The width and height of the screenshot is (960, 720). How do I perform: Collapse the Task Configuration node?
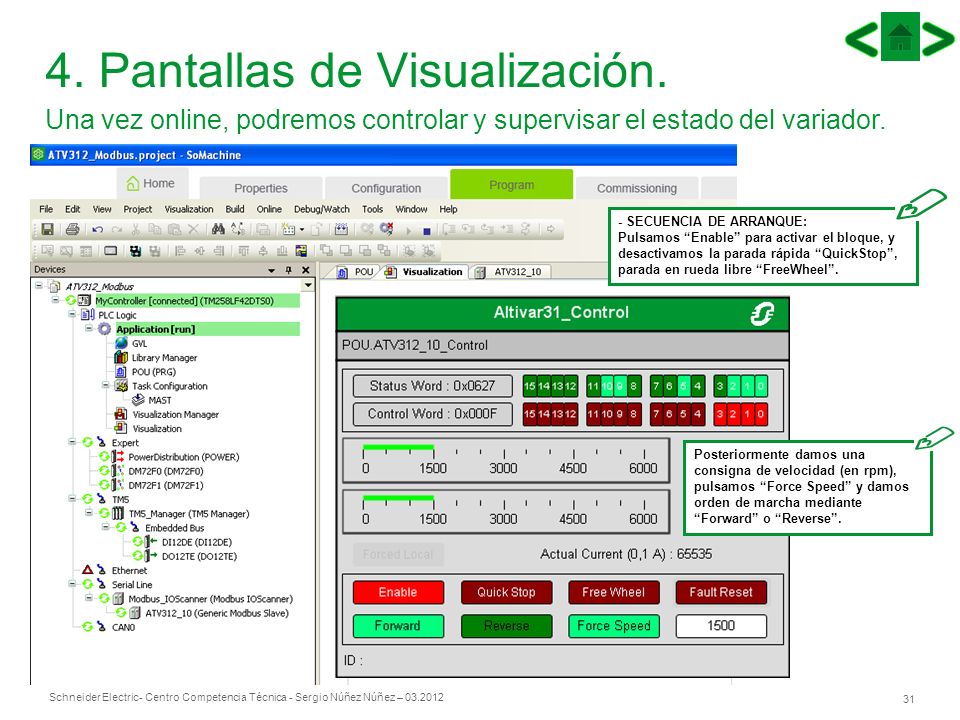105,385
